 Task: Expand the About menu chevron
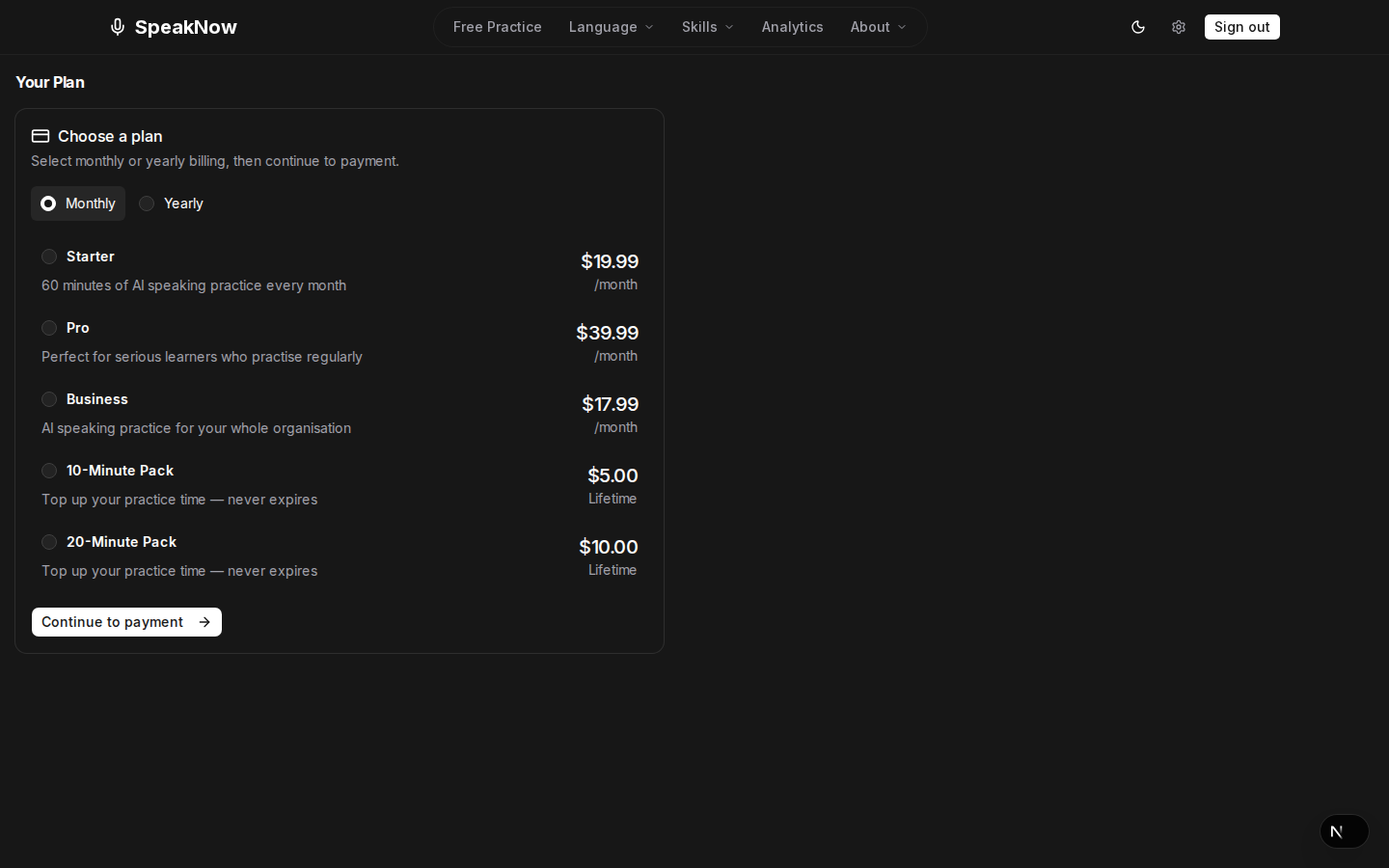coord(902,27)
